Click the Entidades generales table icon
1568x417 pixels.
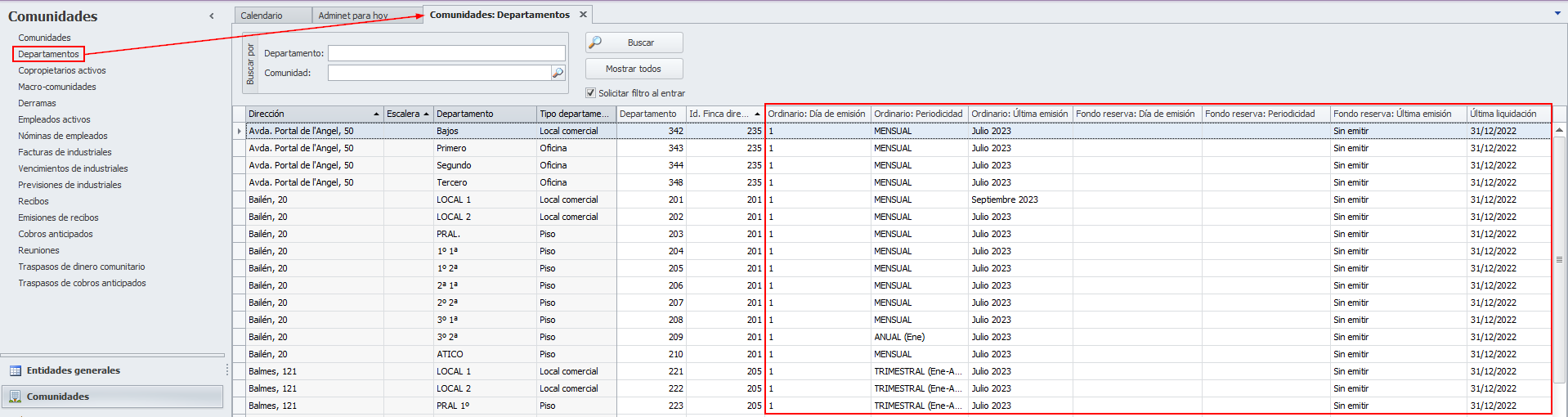(x=15, y=370)
